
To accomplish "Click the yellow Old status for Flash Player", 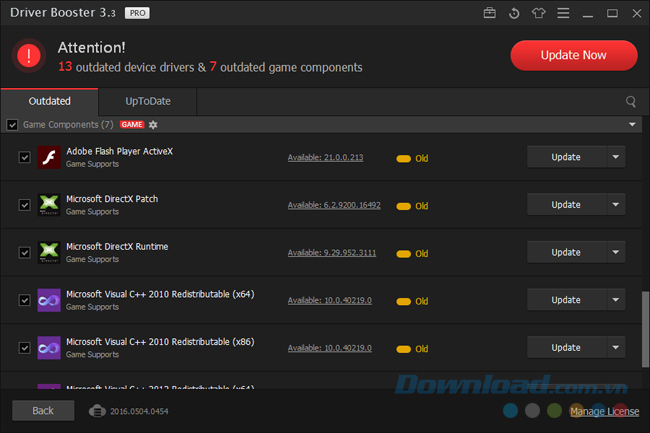I will pos(412,158).
